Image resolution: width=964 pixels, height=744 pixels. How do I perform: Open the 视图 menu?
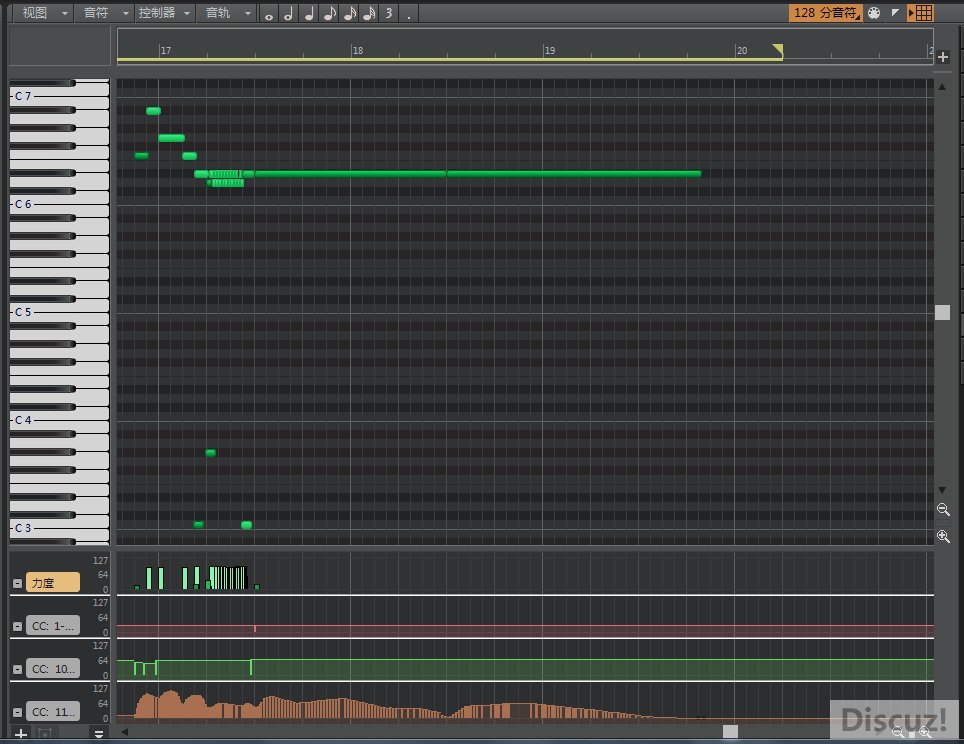(x=35, y=13)
